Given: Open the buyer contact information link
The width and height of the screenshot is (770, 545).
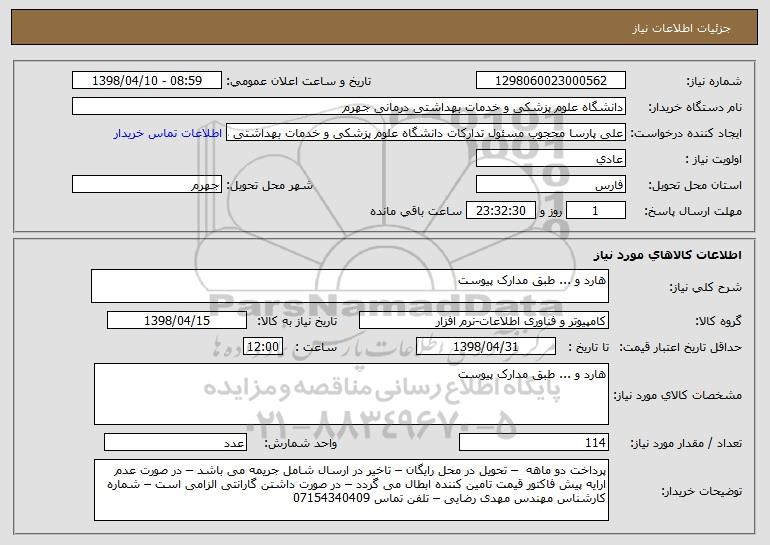Looking at the screenshot, I should 168,134.
